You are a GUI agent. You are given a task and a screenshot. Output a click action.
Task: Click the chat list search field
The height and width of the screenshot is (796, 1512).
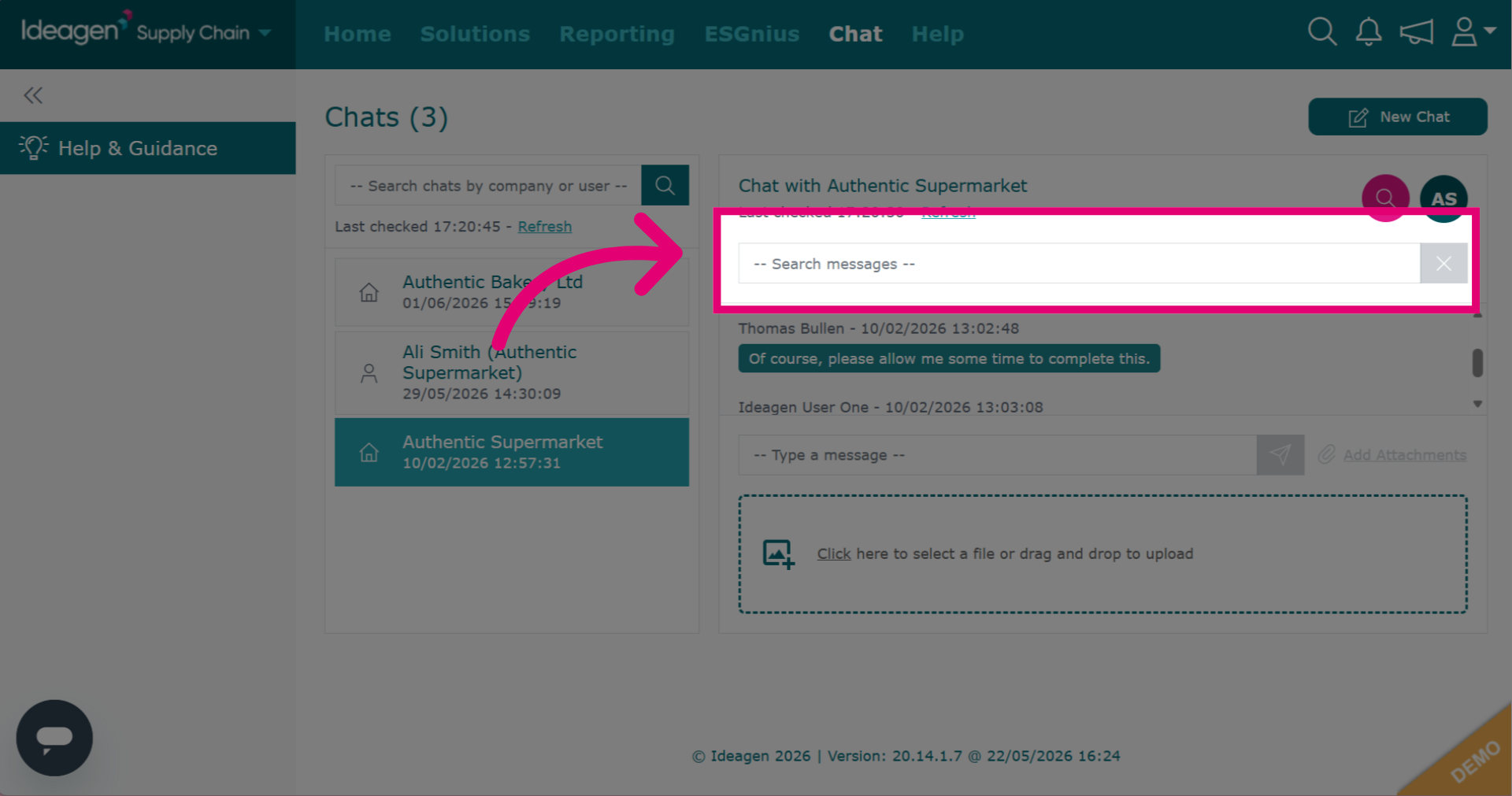(488, 186)
